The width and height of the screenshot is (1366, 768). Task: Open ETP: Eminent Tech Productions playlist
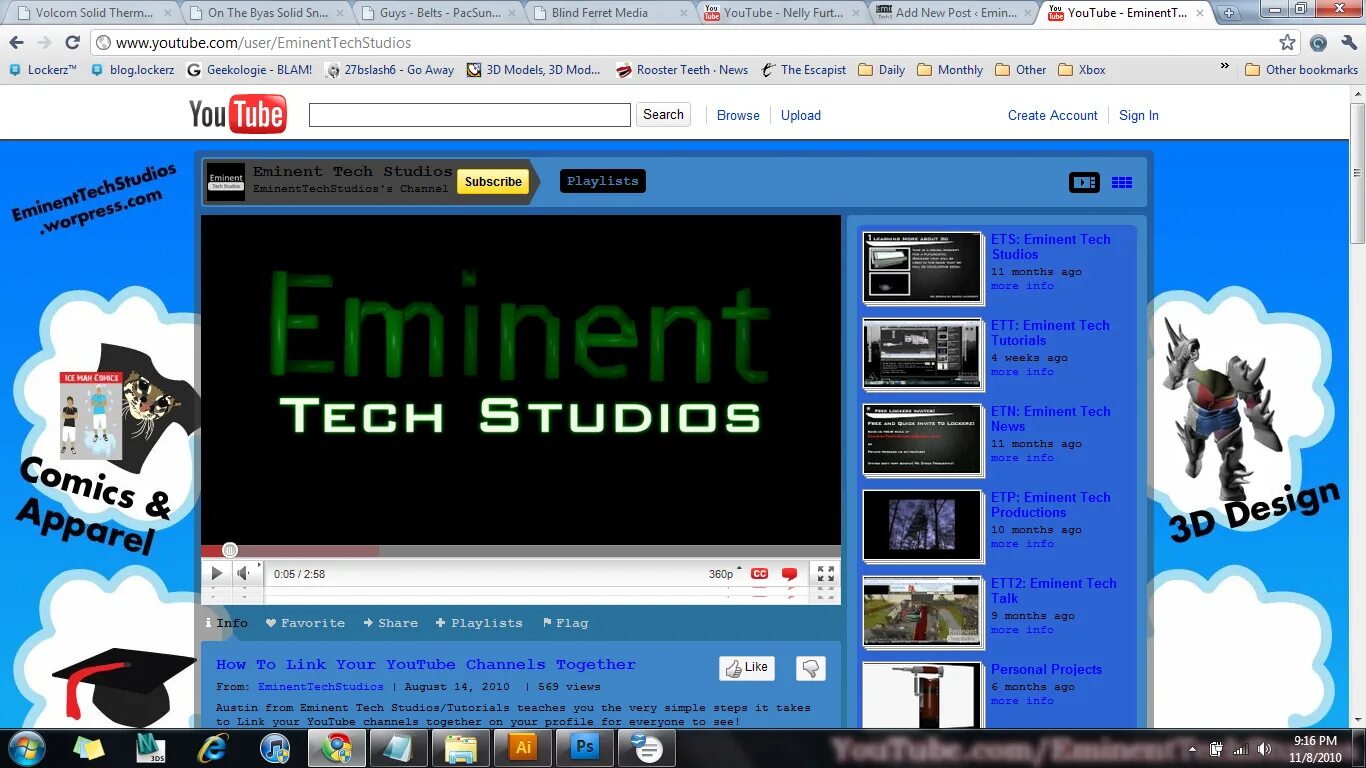[x=1051, y=505]
